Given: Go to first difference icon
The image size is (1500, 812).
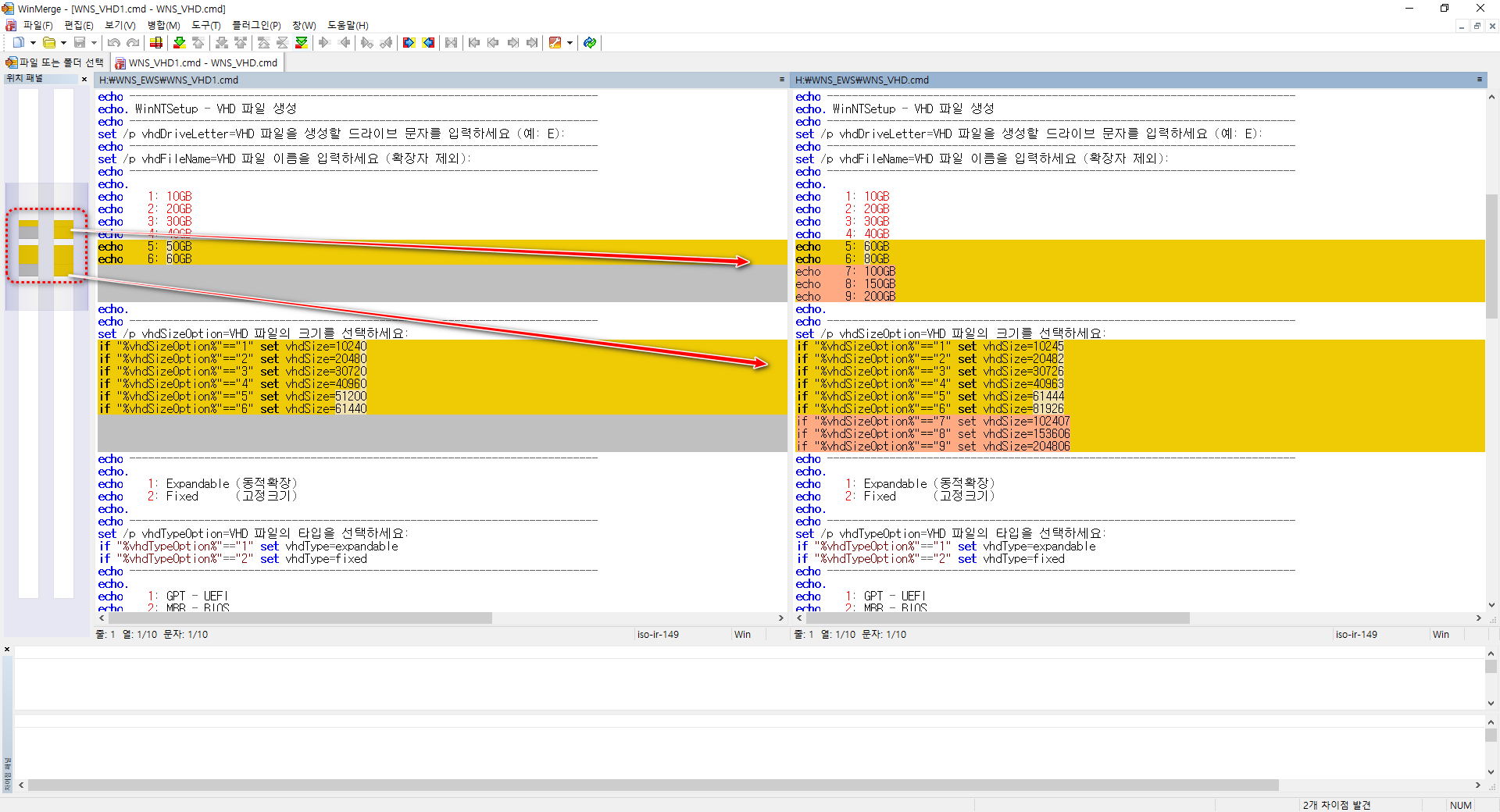Looking at the screenshot, I should point(264,43).
